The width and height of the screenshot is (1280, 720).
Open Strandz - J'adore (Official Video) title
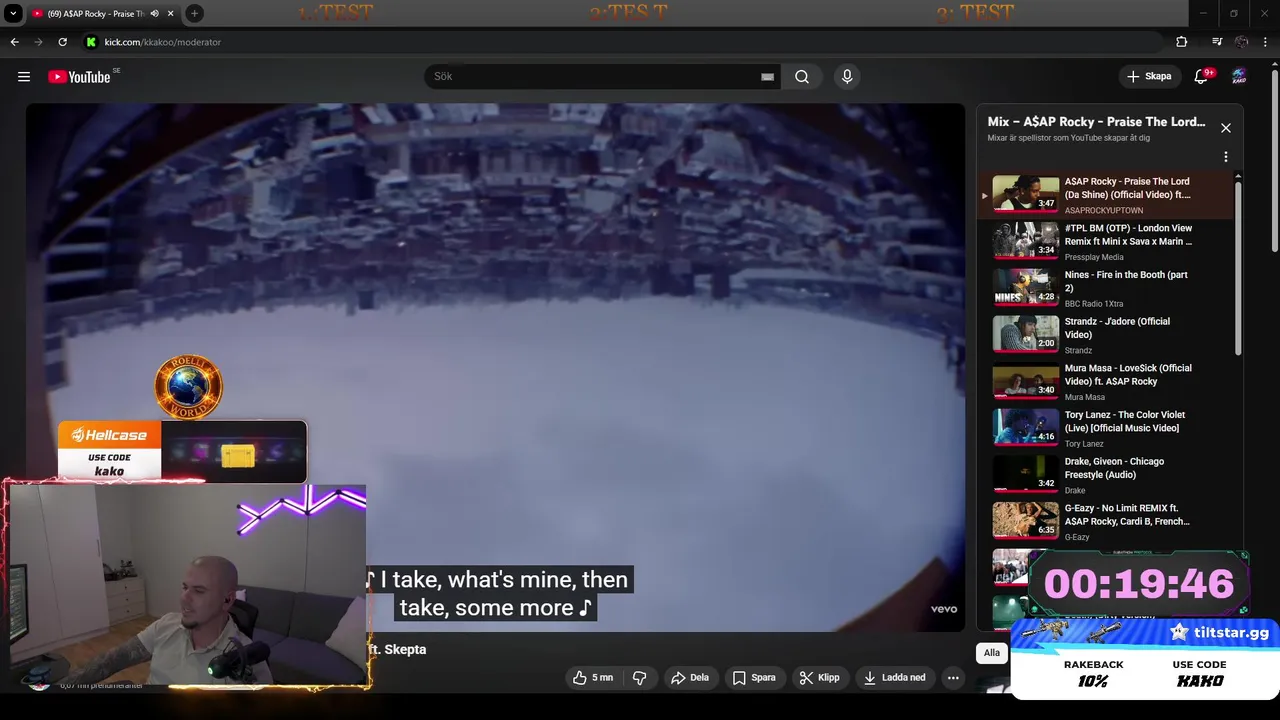[x=1117, y=328]
